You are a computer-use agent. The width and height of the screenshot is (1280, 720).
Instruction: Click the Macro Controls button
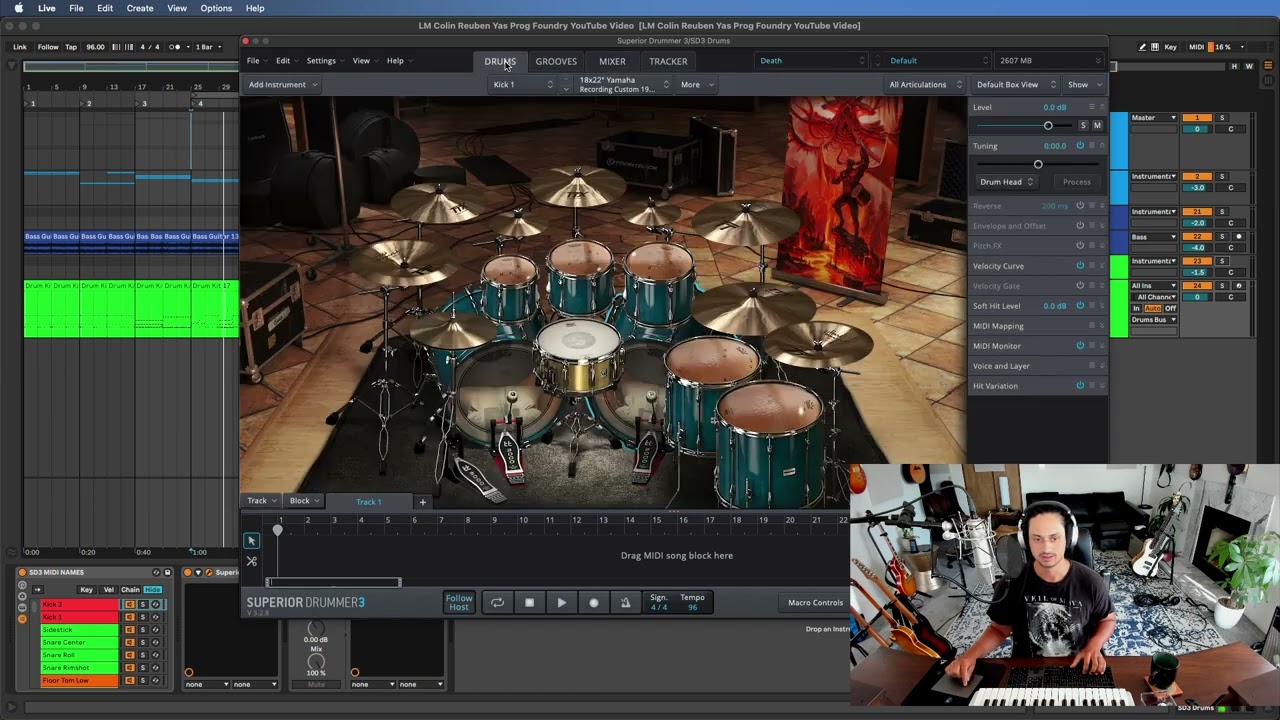click(815, 603)
